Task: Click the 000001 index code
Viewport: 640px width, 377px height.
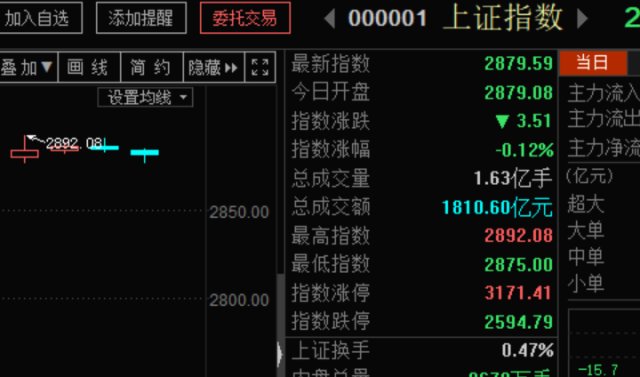Action: [387, 19]
